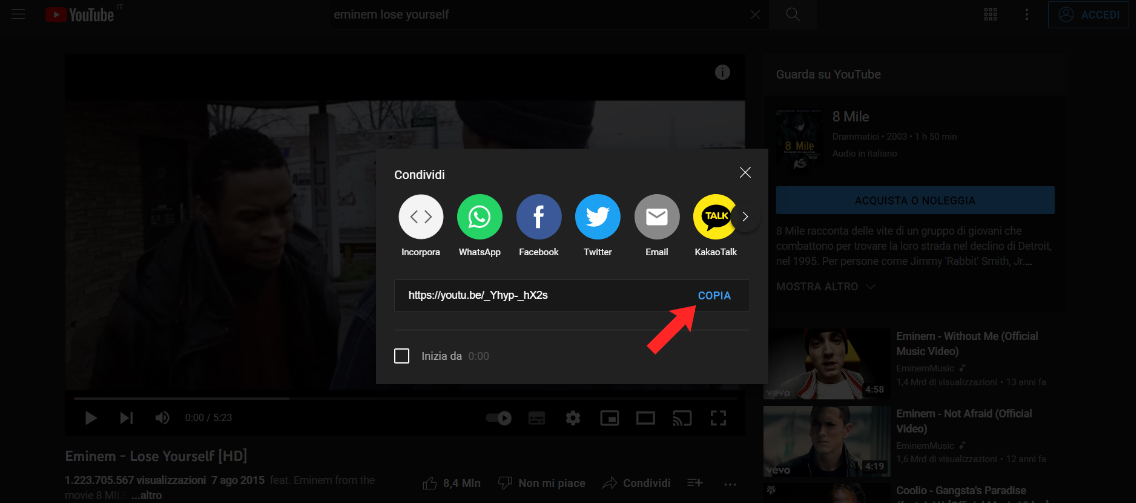Skip to the next video
1136x503 pixels.
(126, 417)
